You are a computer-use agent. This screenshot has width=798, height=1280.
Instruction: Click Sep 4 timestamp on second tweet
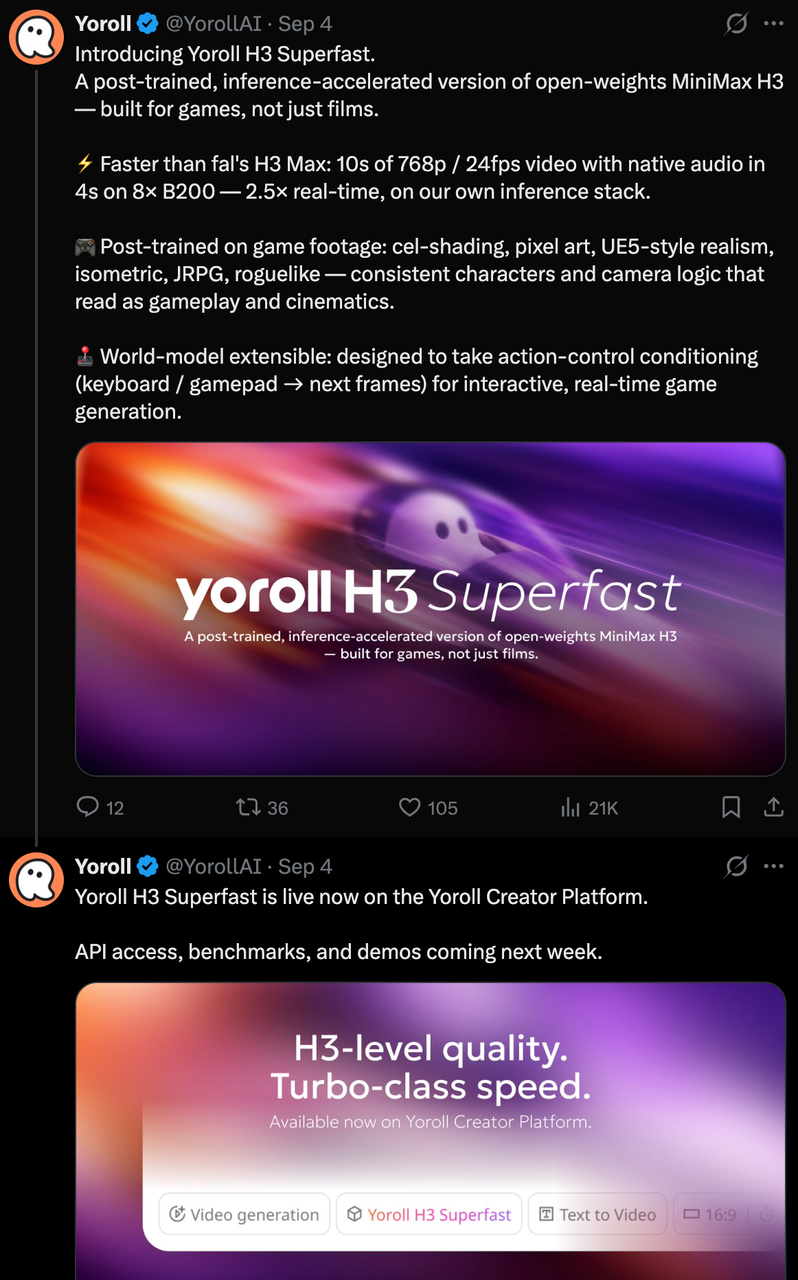305,866
